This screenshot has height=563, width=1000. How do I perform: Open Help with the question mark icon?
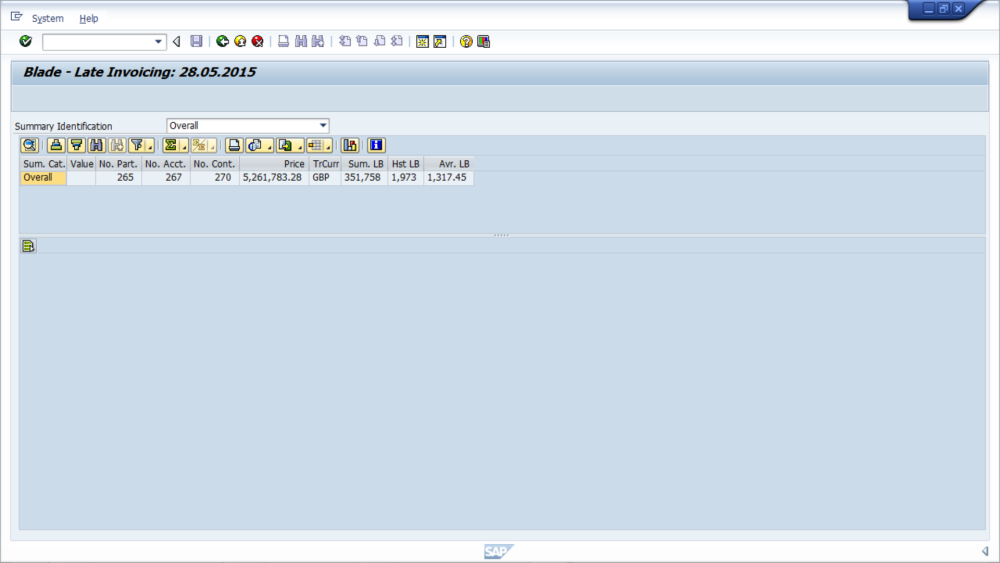click(x=466, y=41)
